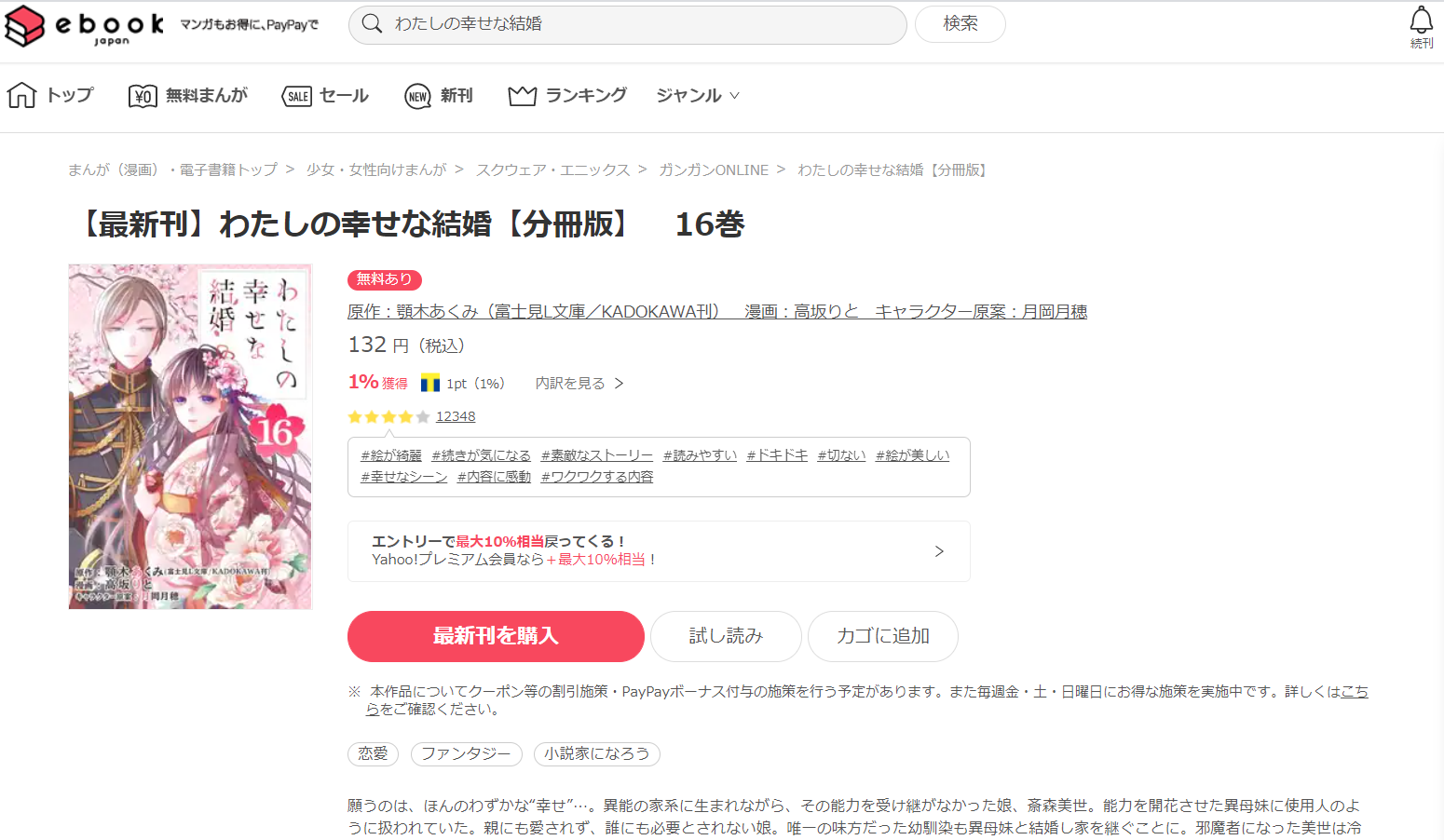Click the star rating icons
The height and width of the screenshot is (840, 1444).
coord(388,417)
